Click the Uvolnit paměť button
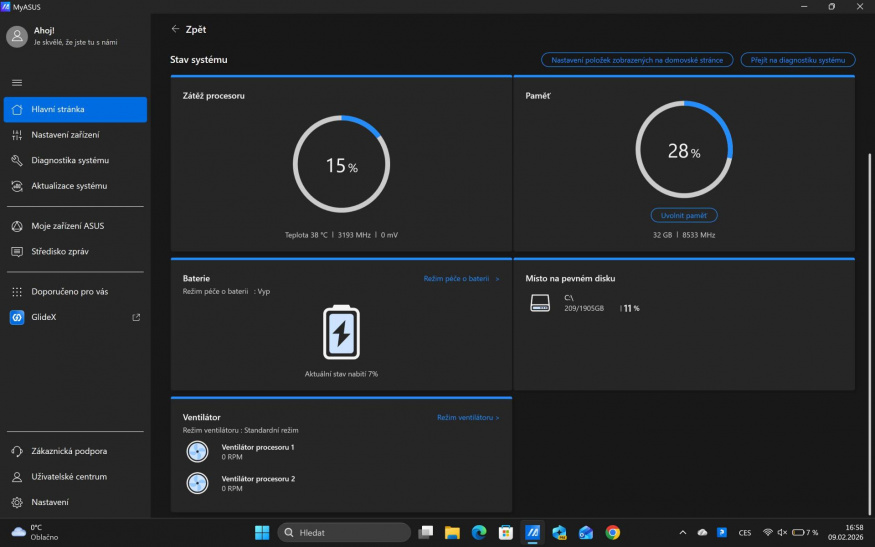Image resolution: width=875 pixels, height=547 pixels. point(684,215)
